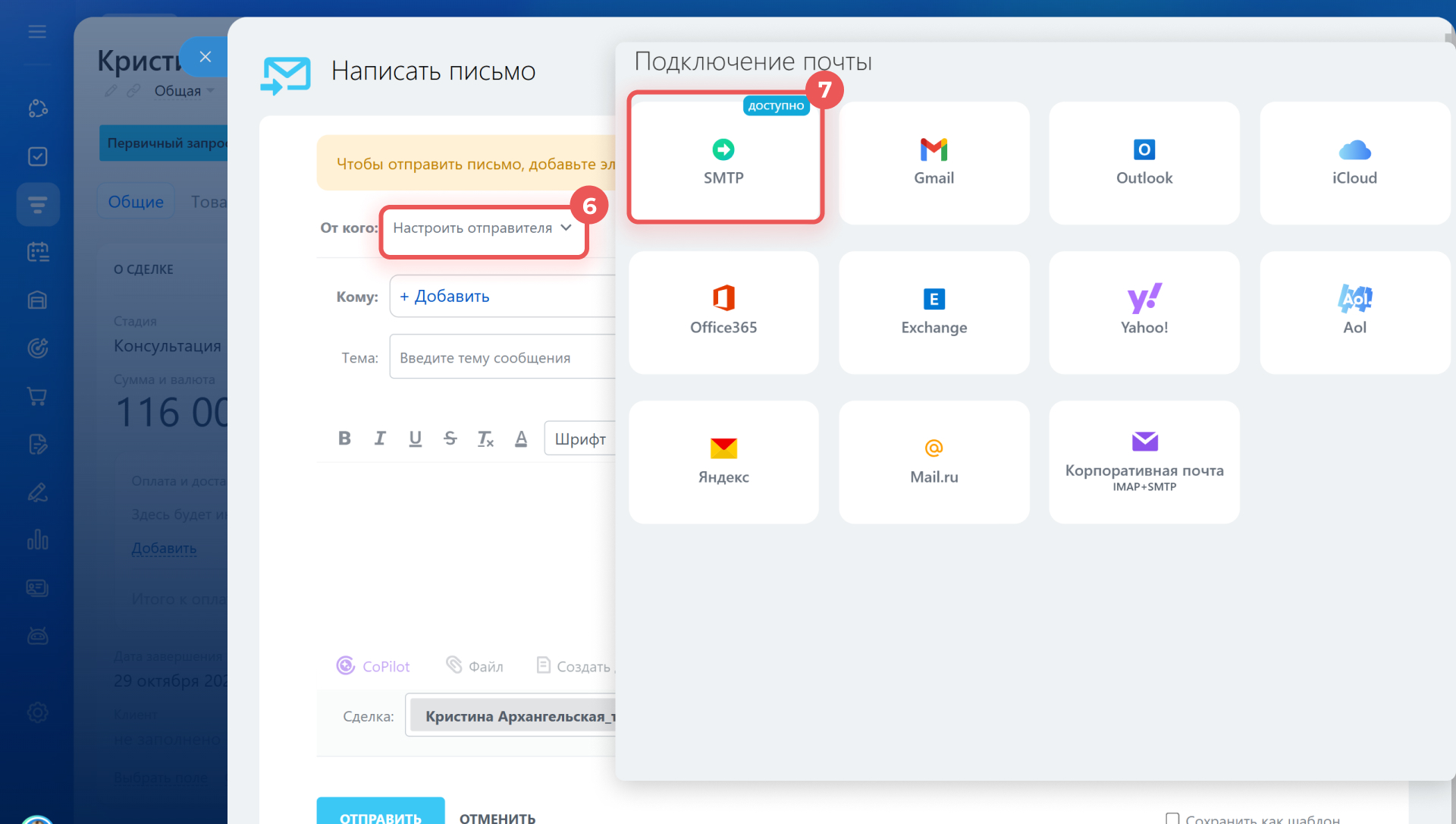
Task: Switch to the Общие tab
Action: click(136, 202)
